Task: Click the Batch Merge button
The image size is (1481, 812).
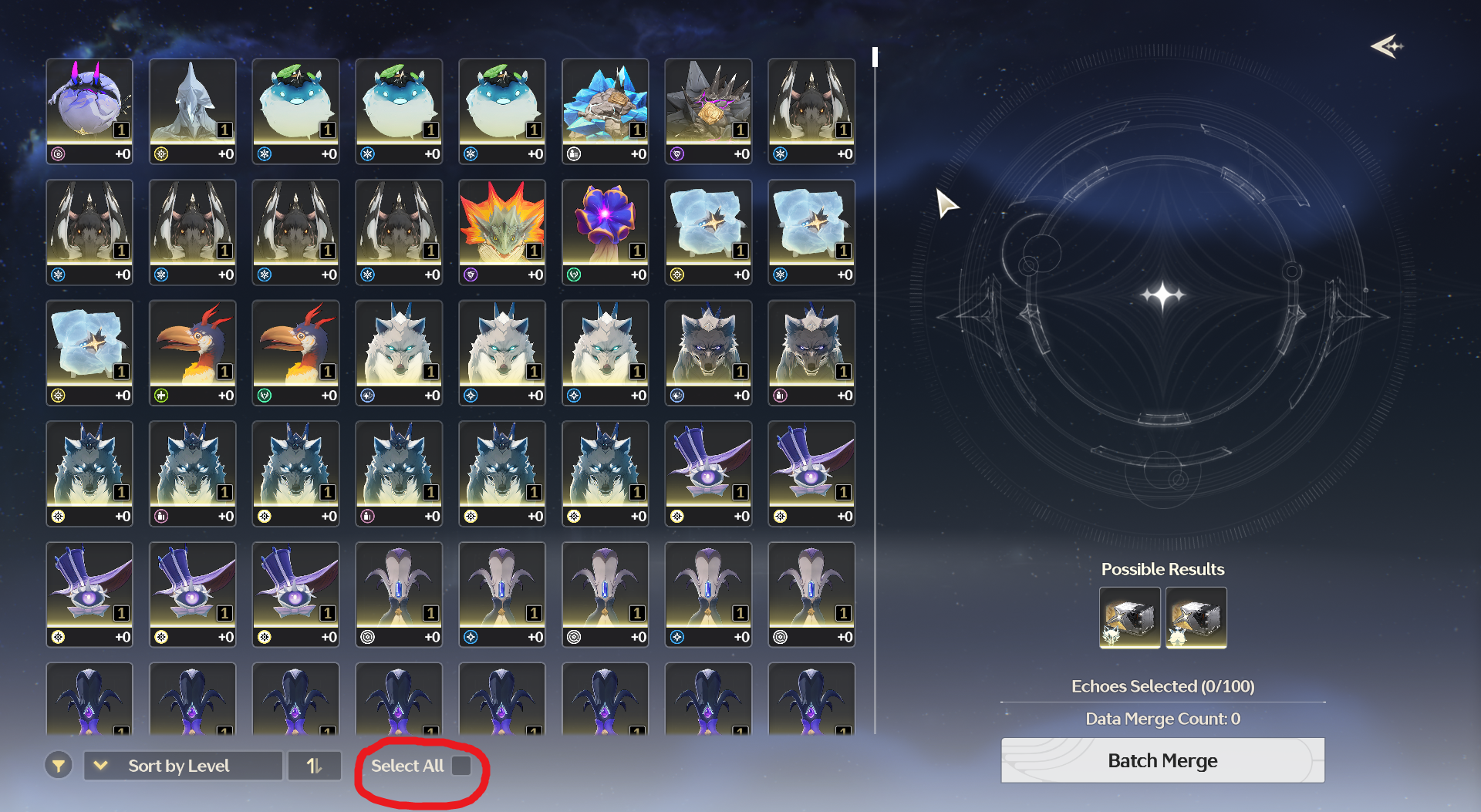Action: pos(1162,760)
